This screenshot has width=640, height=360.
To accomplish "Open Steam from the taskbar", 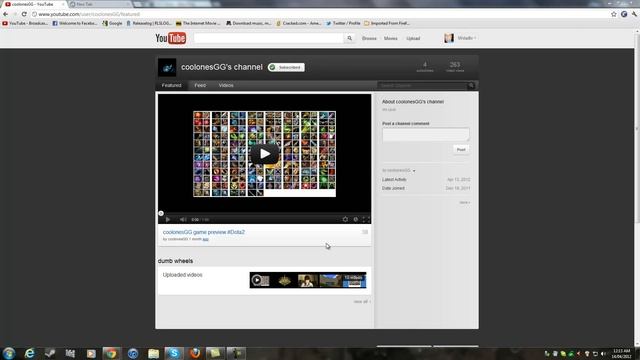I will click(50, 353).
